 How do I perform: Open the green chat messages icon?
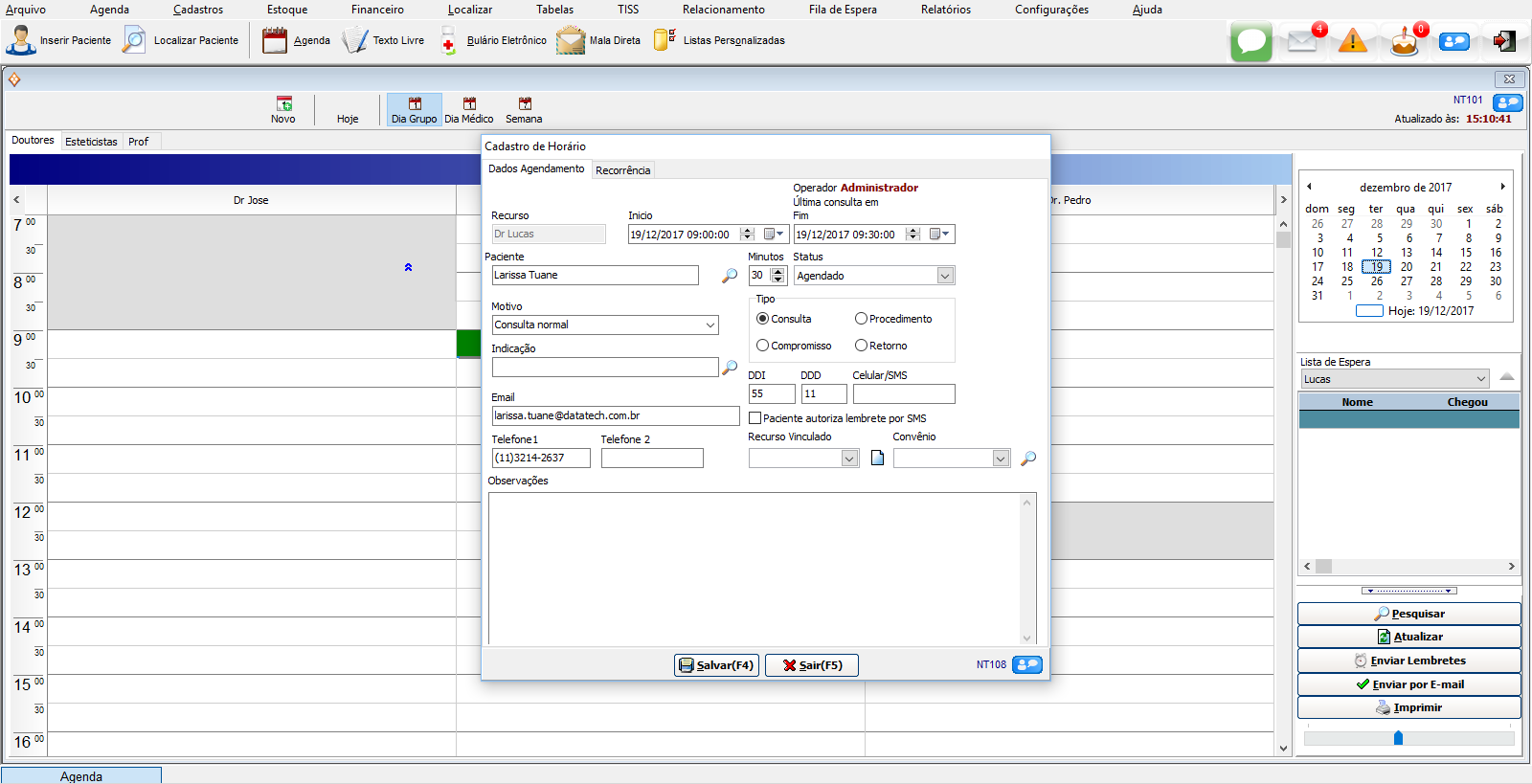pyautogui.click(x=1250, y=42)
